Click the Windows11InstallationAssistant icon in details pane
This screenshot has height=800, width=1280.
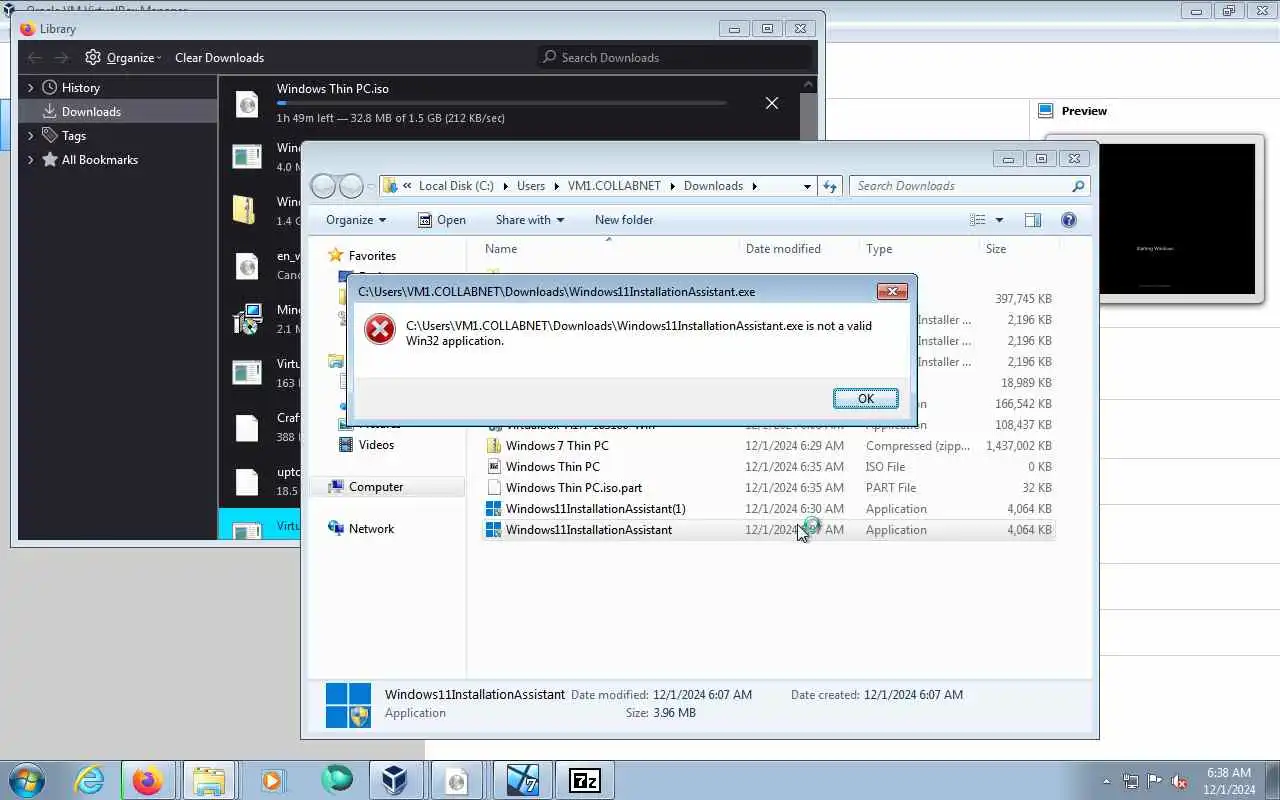click(x=348, y=704)
